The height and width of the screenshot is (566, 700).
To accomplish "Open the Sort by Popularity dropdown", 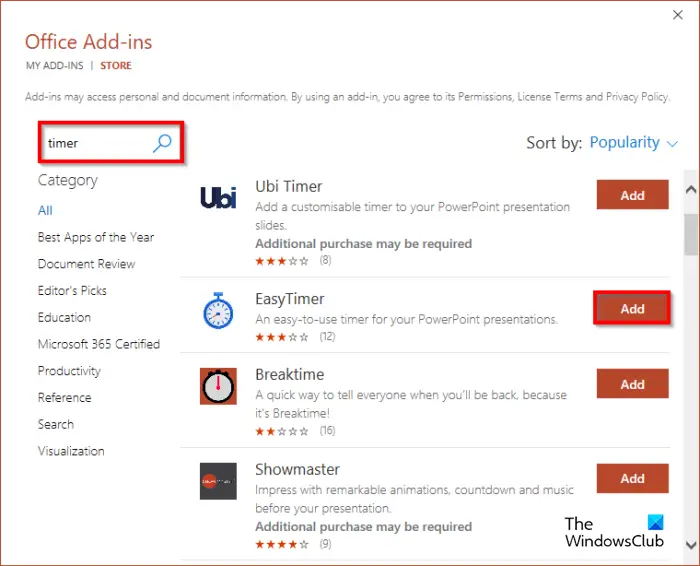I will [x=633, y=142].
